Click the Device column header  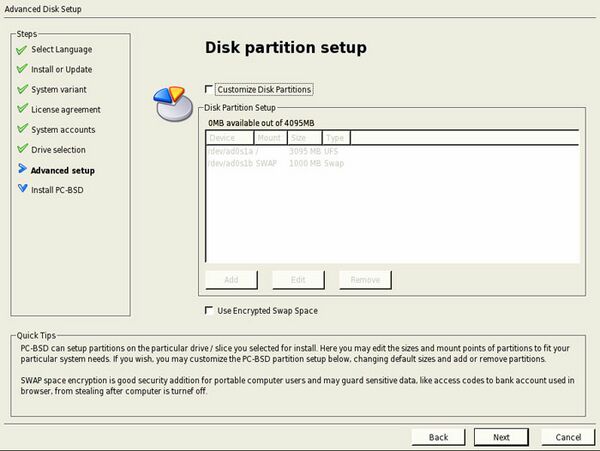point(230,138)
